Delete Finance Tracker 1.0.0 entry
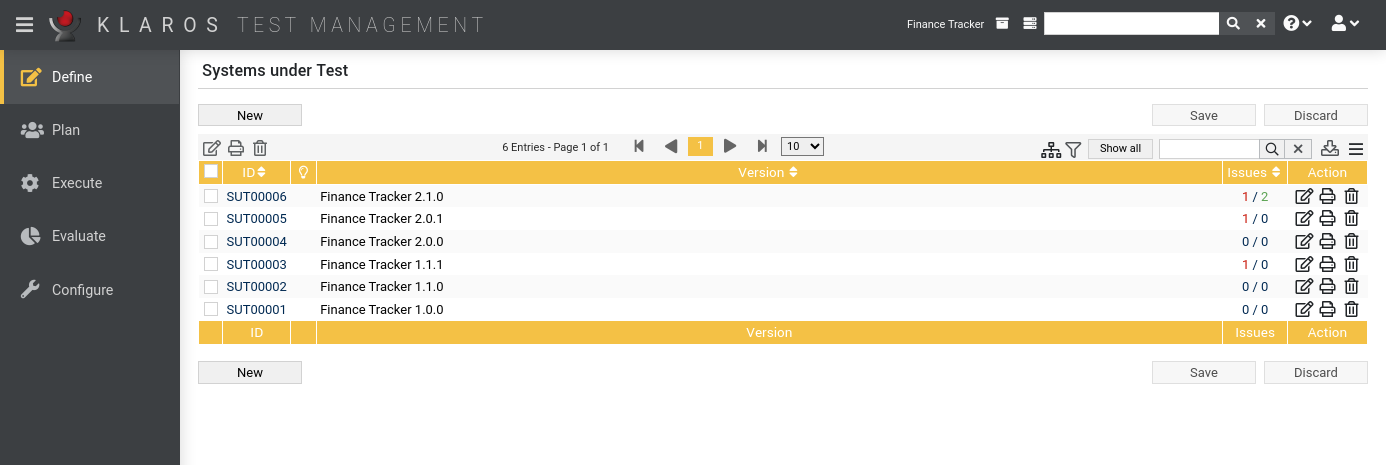This screenshot has width=1386, height=465. pyautogui.click(x=1351, y=309)
